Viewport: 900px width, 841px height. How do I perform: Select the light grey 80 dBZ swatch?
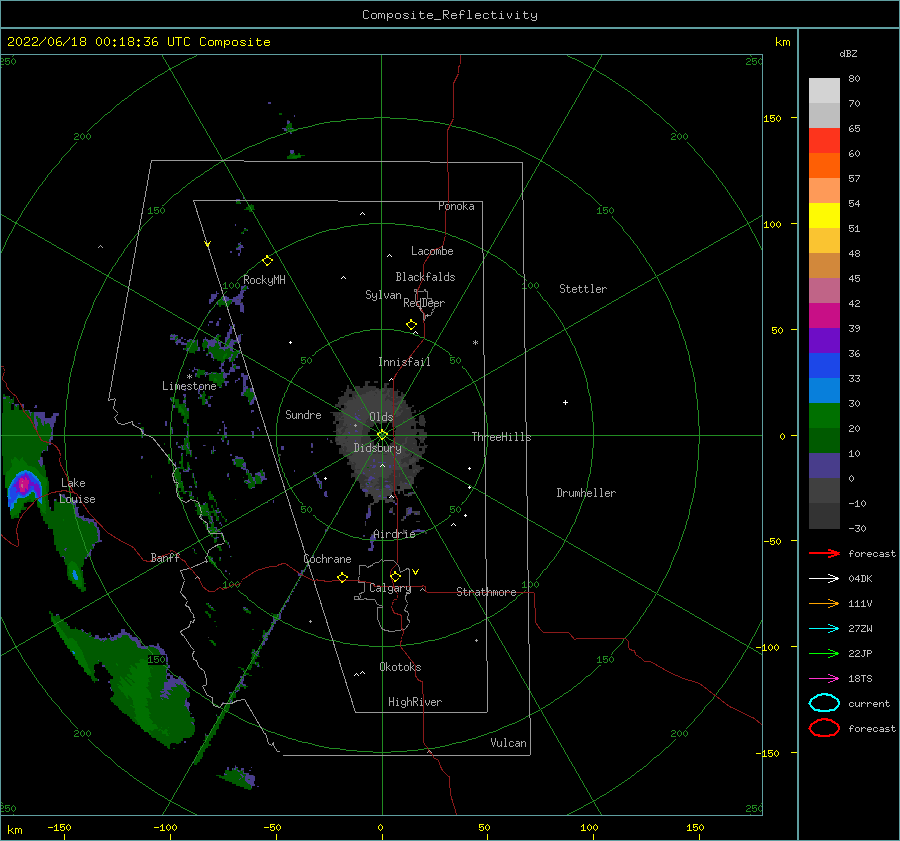(x=824, y=90)
